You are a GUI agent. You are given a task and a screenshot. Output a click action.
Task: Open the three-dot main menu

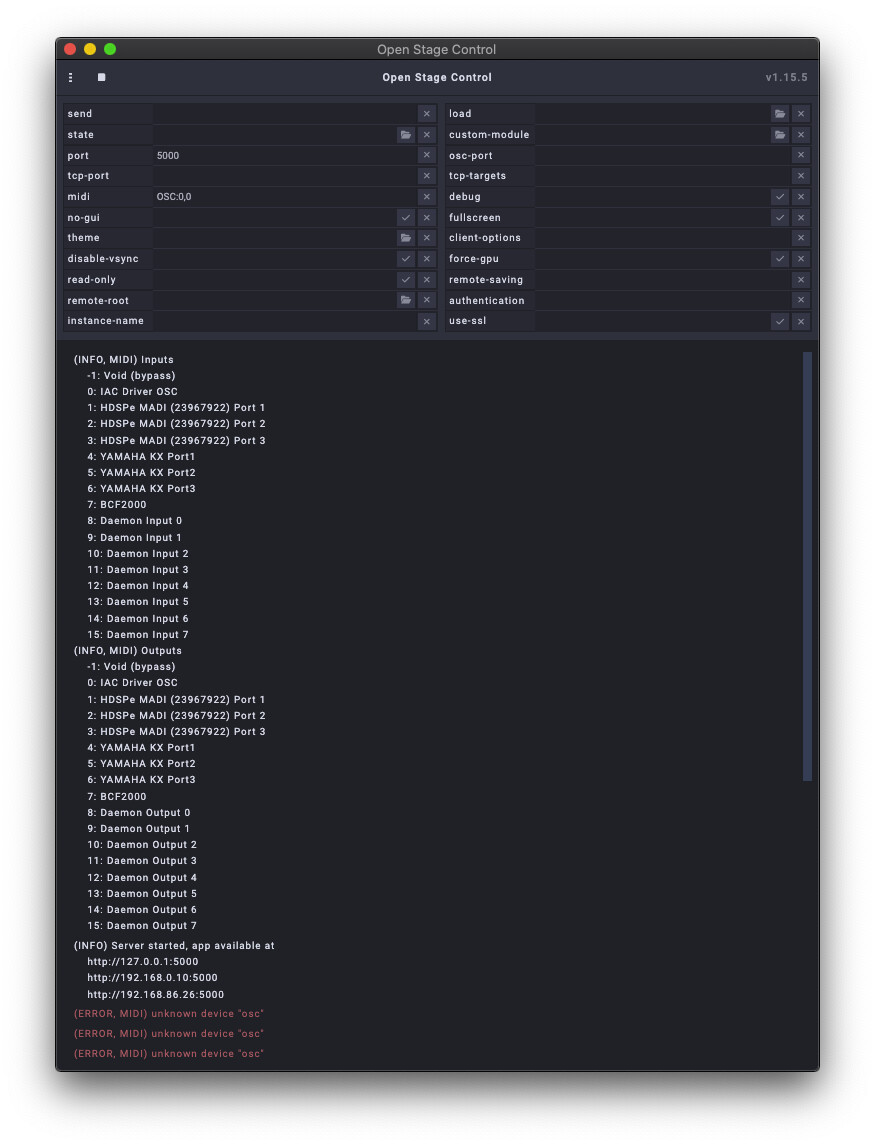coord(70,77)
